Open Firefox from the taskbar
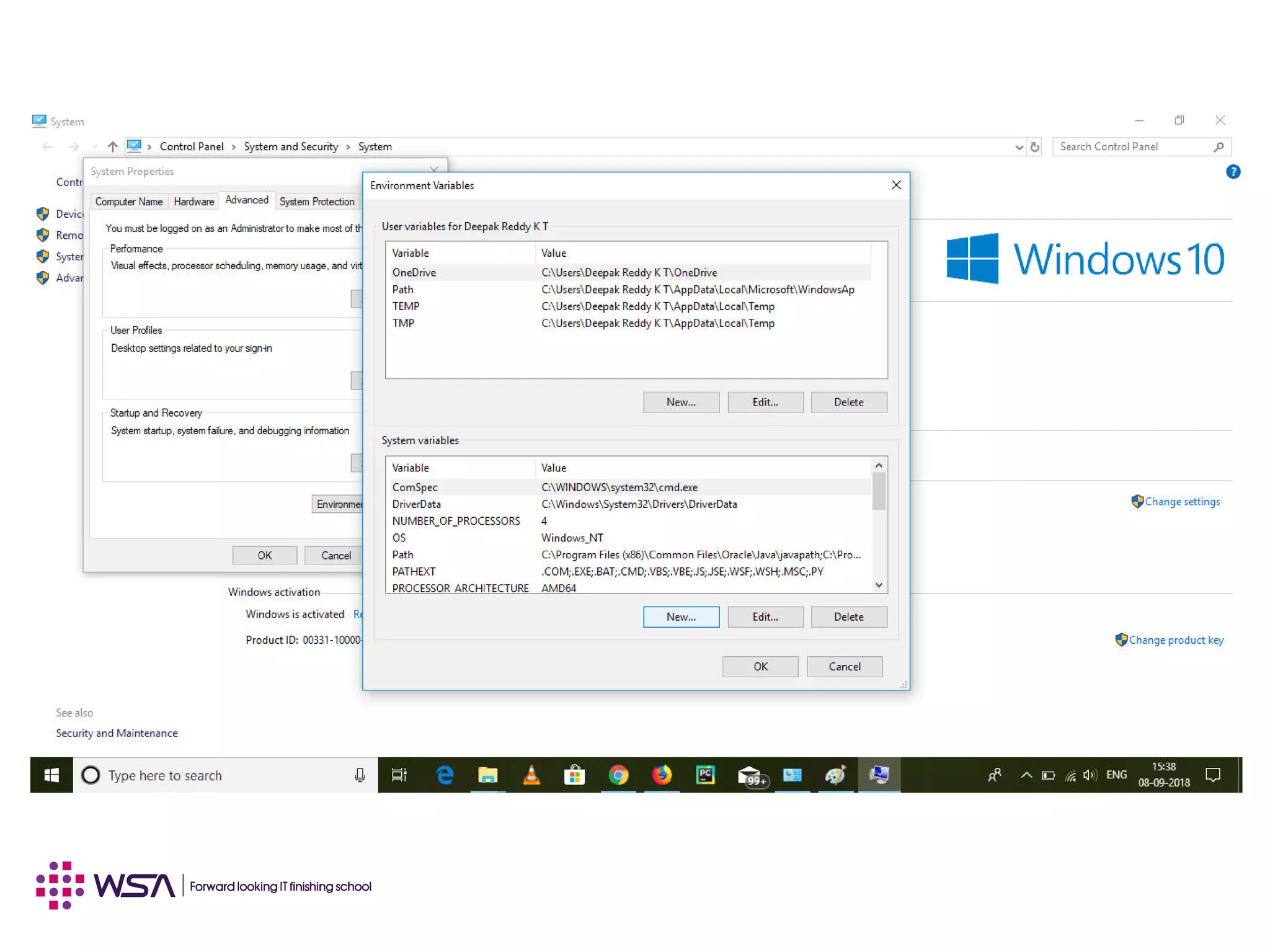This screenshot has width=1270, height=952. 662,775
